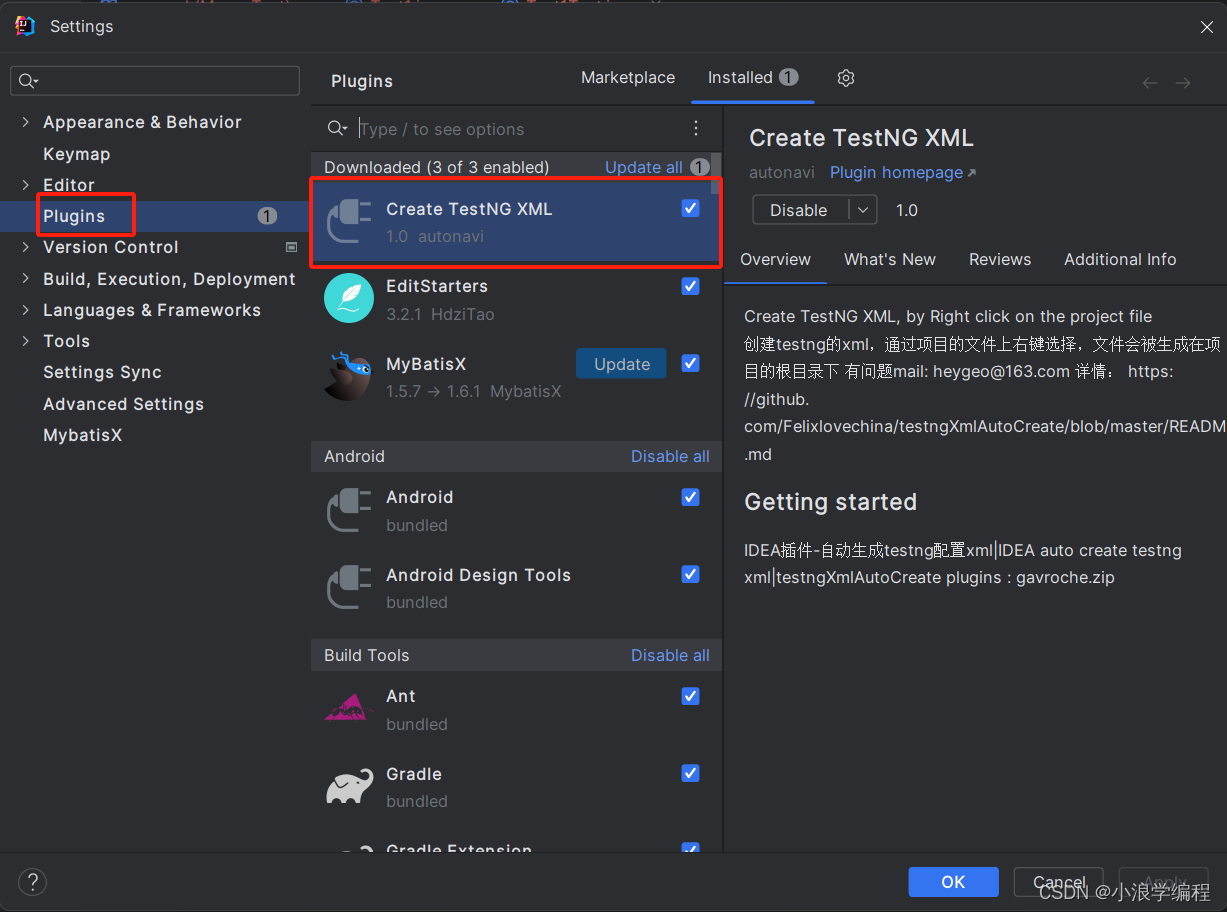Click the Downloaded (3 of 3 enabled) header
Viewport: 1227px width, 912px height.
[x=437, y=167]
